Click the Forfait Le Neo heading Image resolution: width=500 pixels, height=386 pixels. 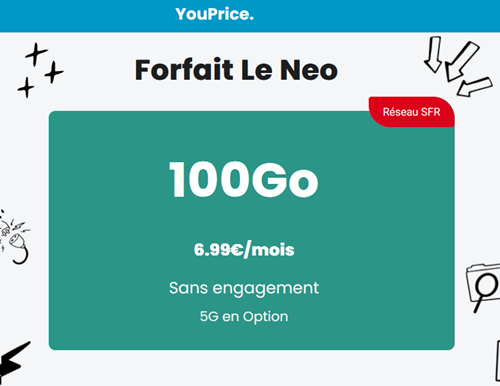tap(236, 70)
